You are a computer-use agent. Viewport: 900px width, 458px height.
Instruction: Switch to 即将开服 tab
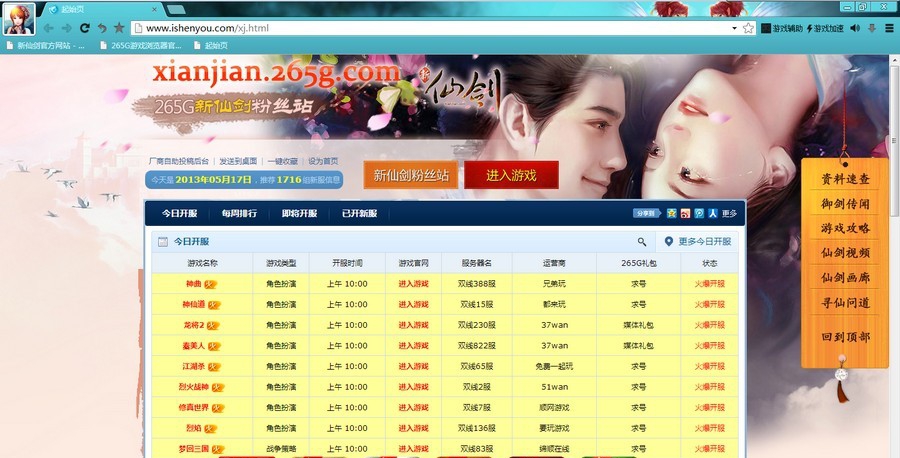pyautogui.click(x=300, y=213)
